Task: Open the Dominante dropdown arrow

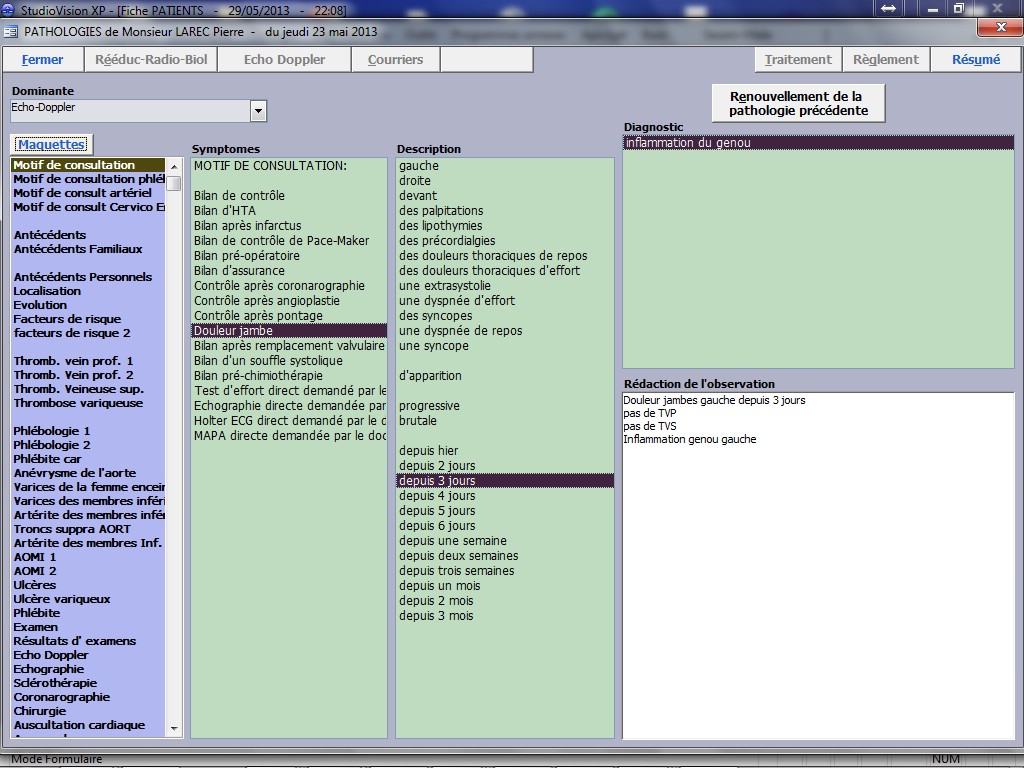Action: coord(258,111)
